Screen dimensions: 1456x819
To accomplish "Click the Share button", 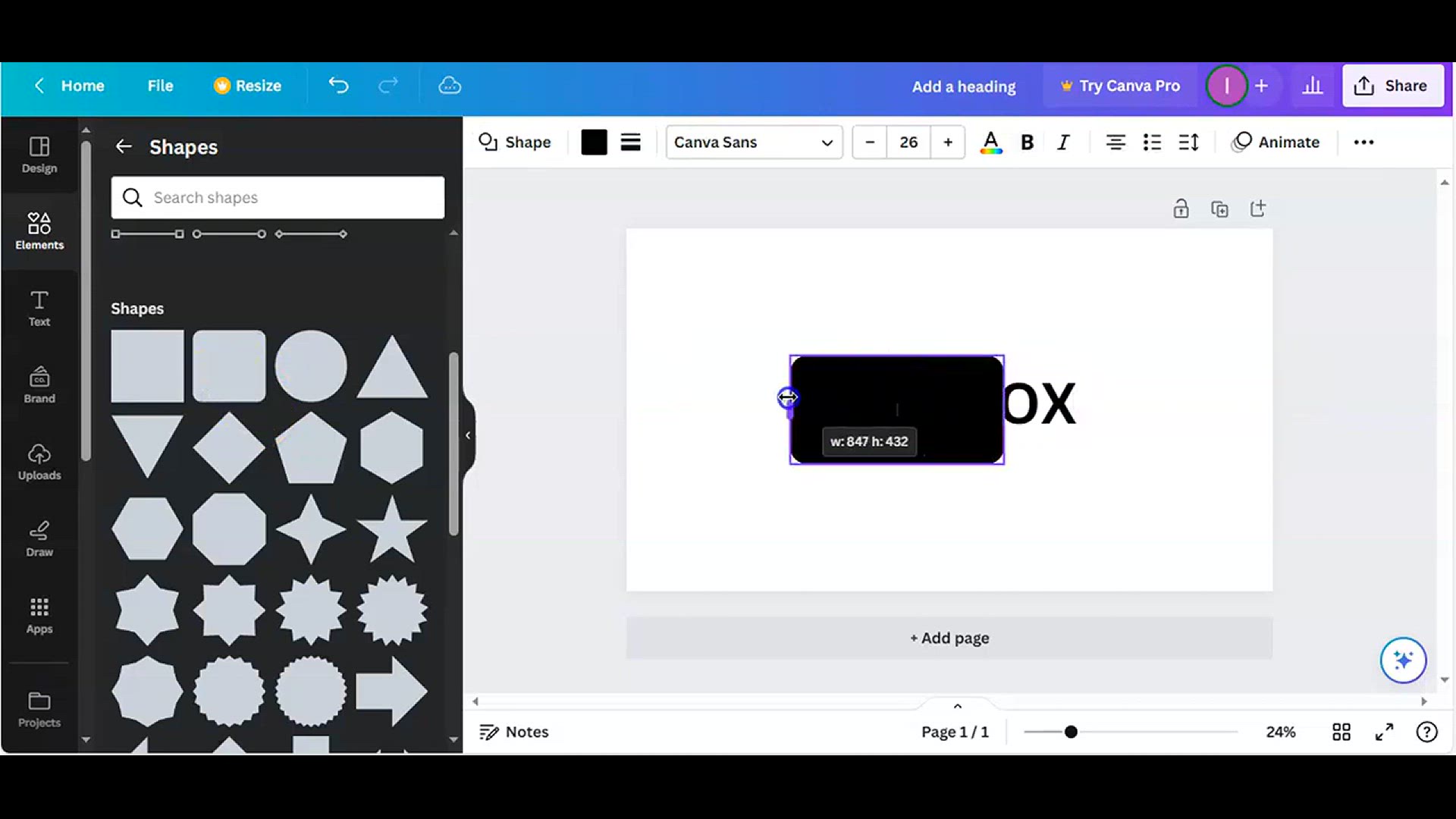I will (1392, 86).
